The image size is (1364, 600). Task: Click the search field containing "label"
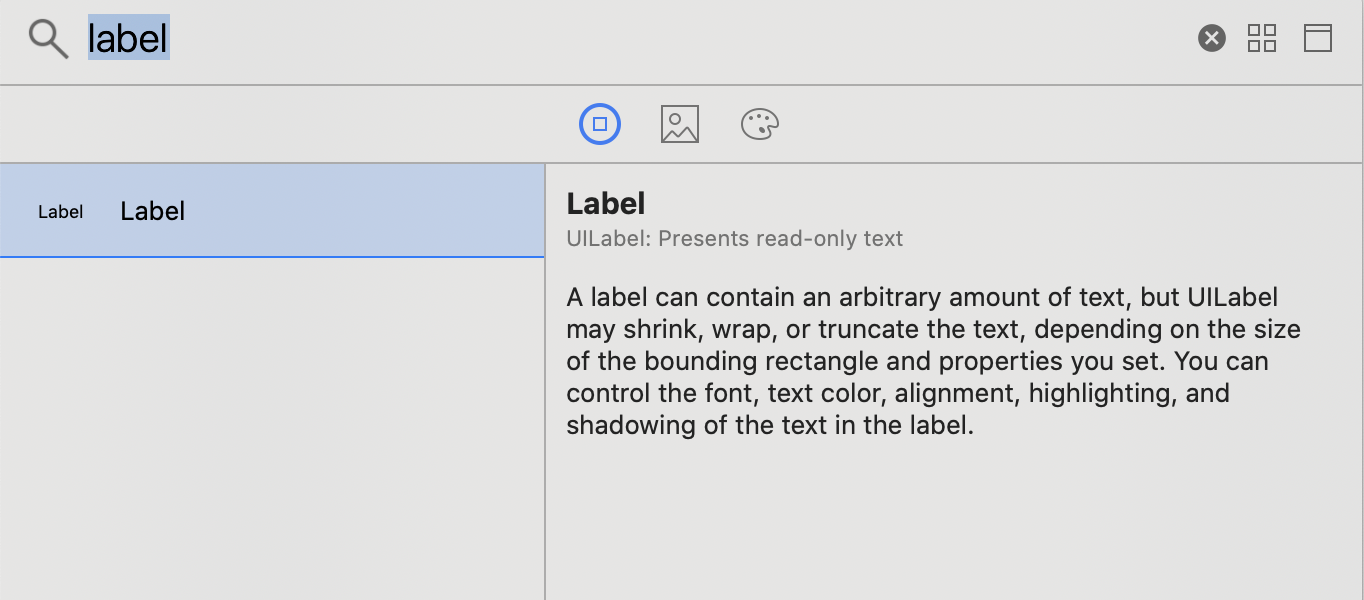(129, 39)
